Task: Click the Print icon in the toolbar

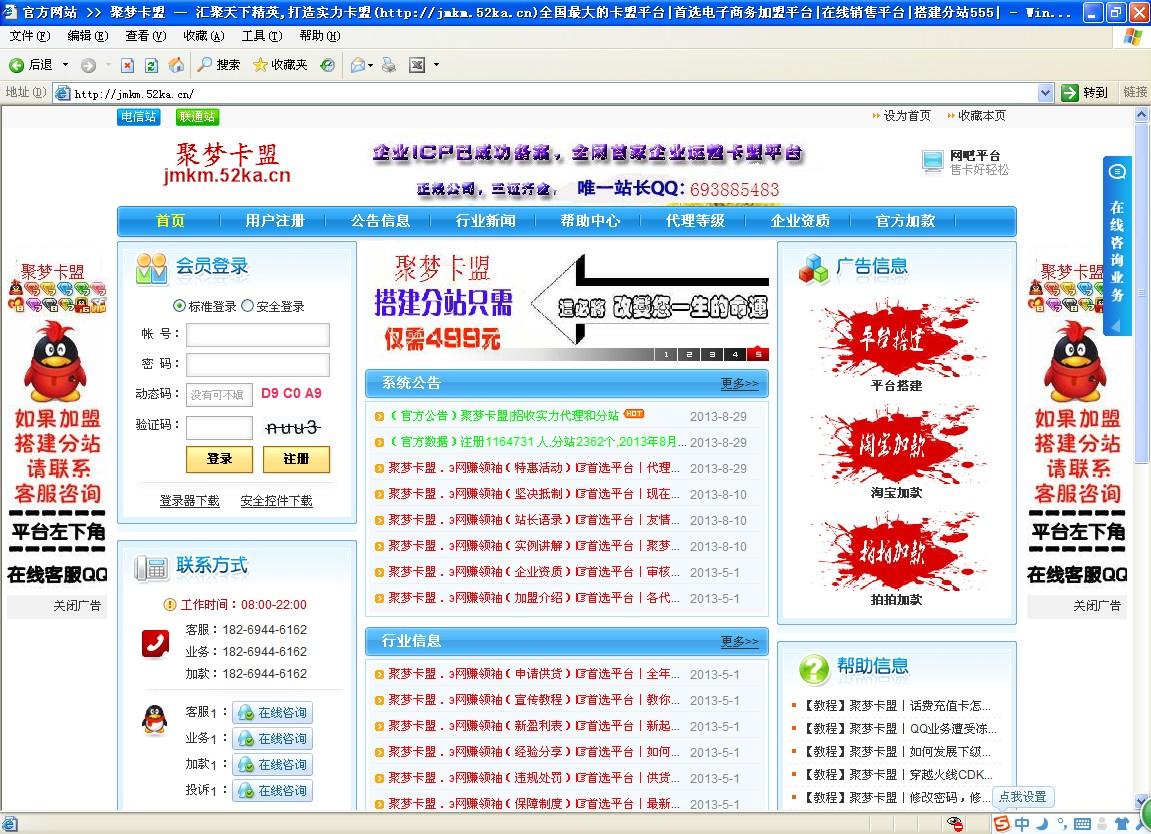Action: [x=389, y=65]
